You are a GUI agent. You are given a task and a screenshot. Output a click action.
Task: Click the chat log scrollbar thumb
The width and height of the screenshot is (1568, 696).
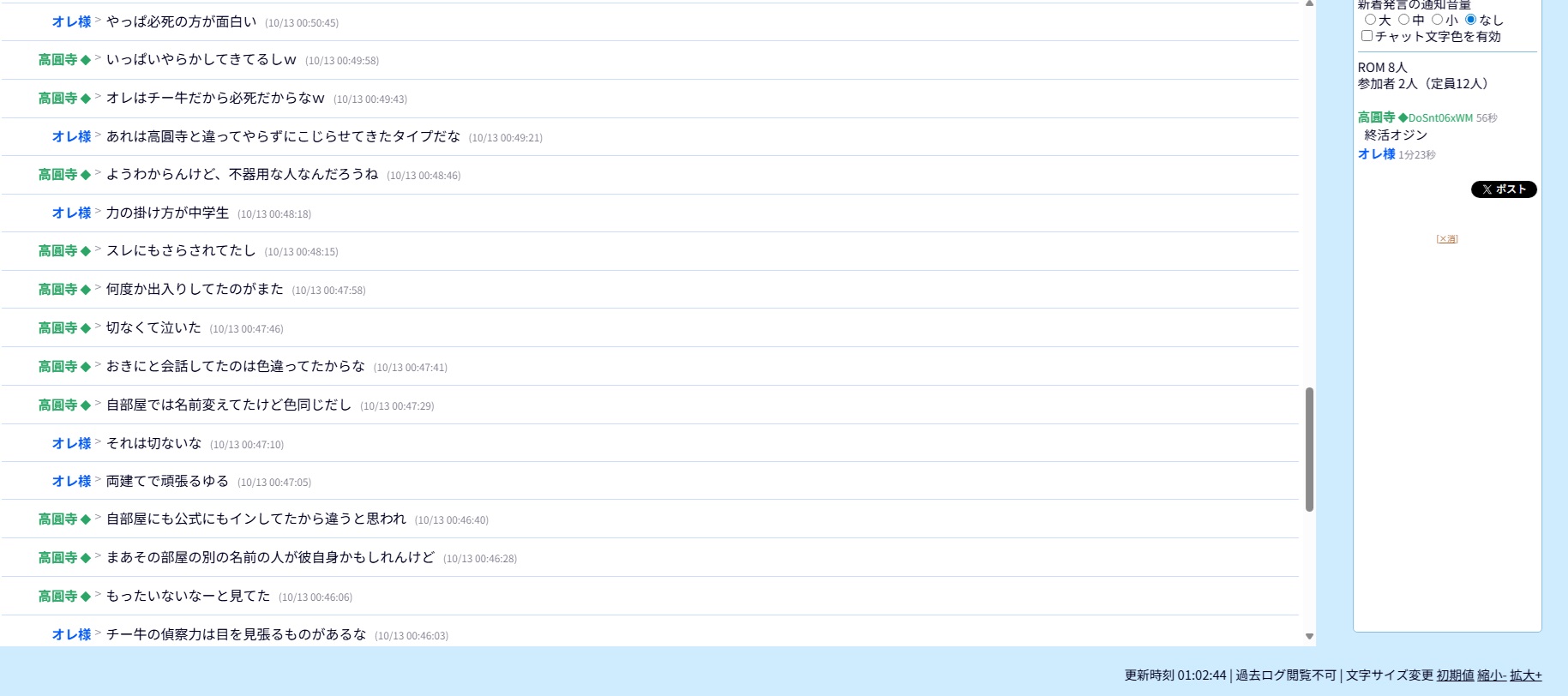point(1309,449)
